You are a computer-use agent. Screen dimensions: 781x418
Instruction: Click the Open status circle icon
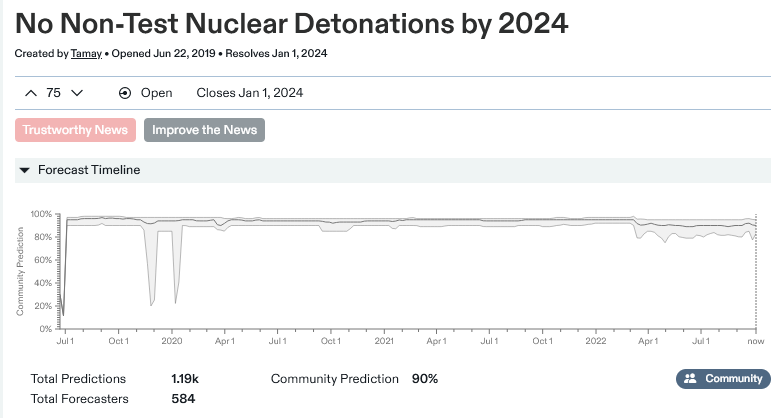point(125,93)
